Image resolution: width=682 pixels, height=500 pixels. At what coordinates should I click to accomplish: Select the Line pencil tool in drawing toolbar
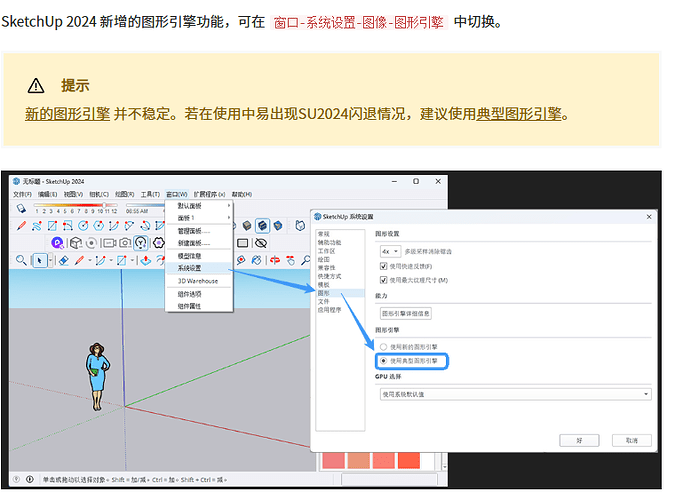tap(21, 226)
